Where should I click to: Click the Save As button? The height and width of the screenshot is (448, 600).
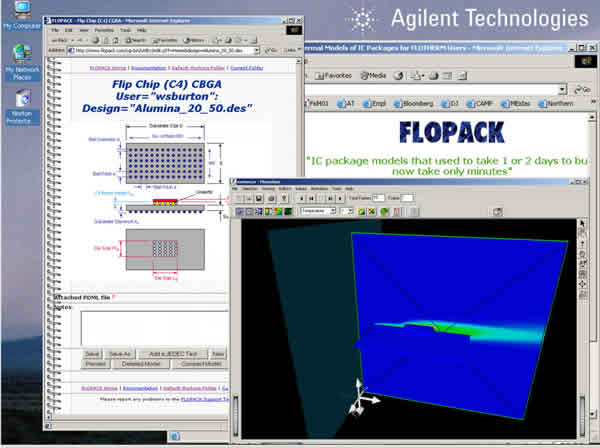(120, 354)
